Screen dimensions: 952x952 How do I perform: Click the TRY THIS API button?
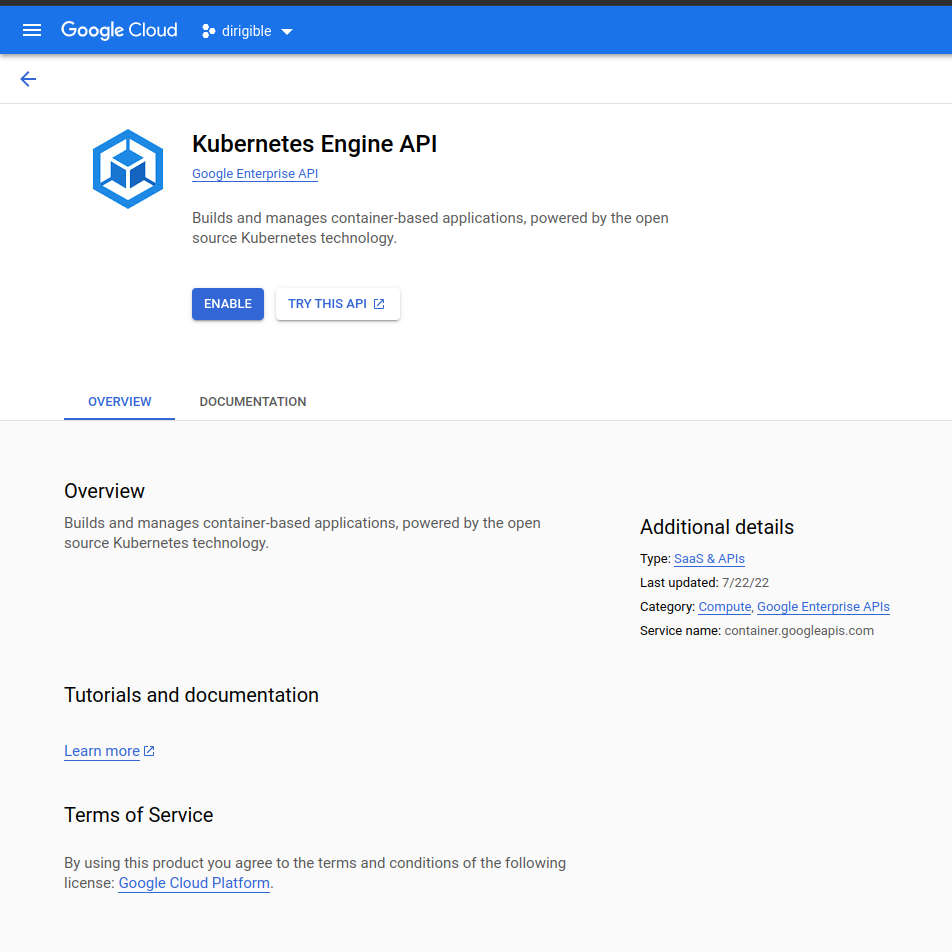tap(338, 304)
